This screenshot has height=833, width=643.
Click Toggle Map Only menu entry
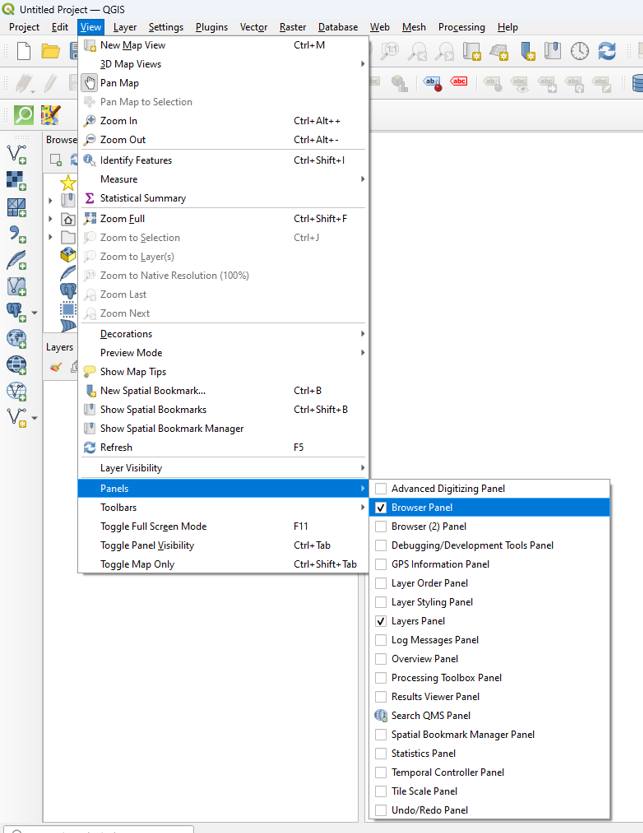point(223,564)
